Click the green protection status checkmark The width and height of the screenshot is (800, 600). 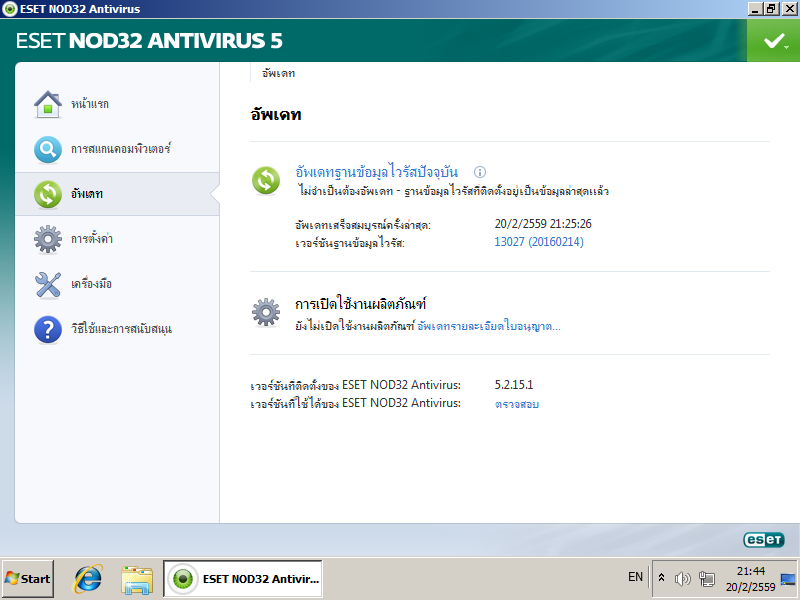click(x=773, y=41)
